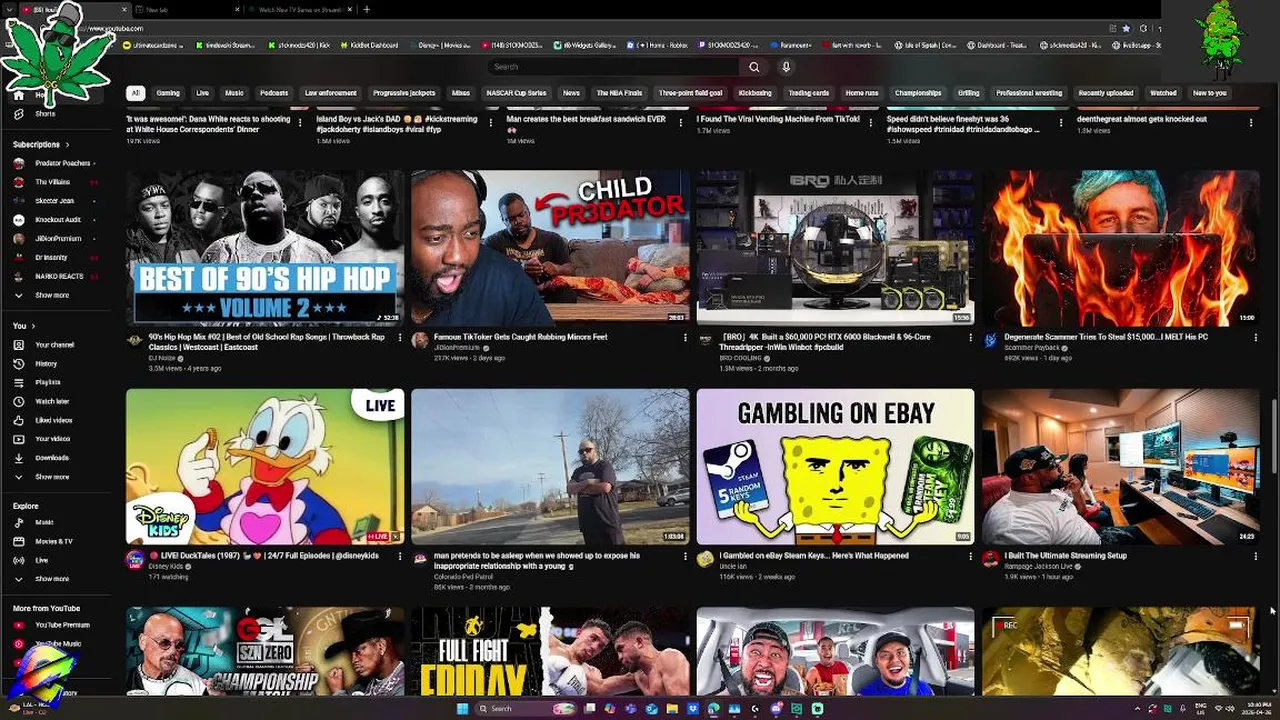Screen dimensions: 1280x720
Task: Select the Professional wrestling filter chip
Action: (1029, 93)
